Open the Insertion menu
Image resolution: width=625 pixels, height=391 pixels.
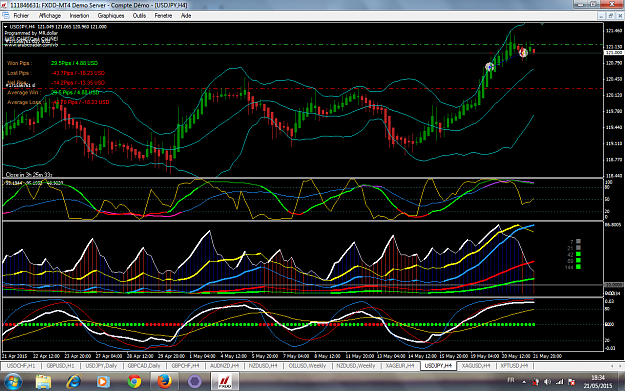click(x=79, y=16)
